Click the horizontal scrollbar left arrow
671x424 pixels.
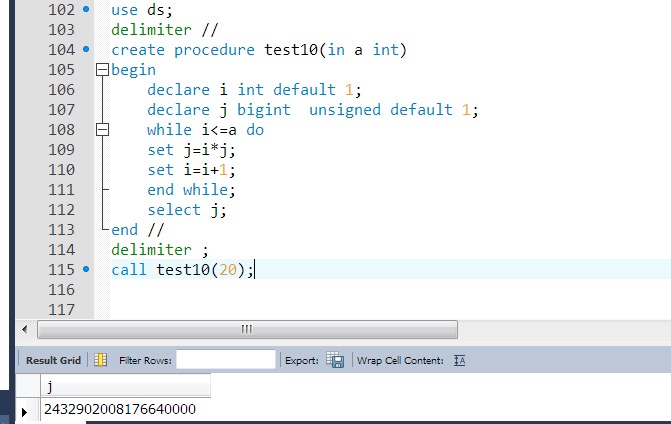pos(25,329)
